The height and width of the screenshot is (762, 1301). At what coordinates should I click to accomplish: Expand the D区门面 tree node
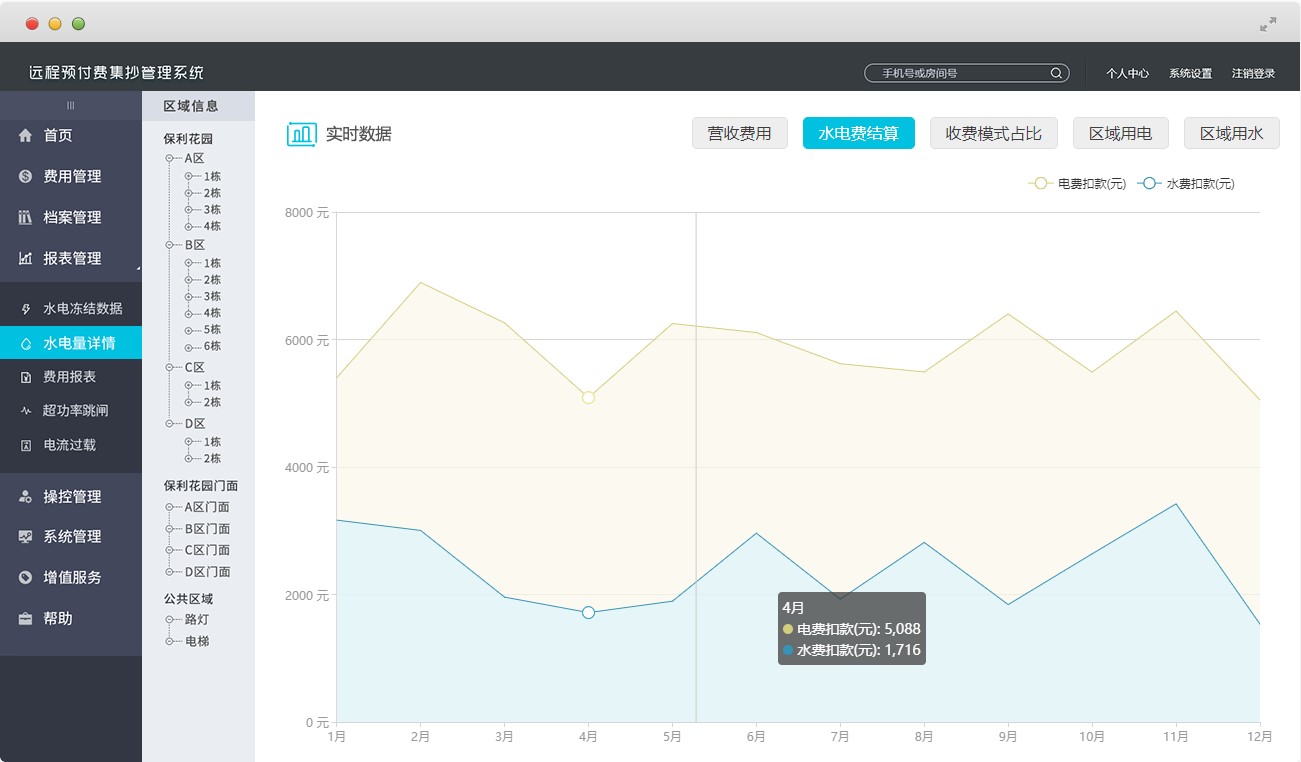[170, 572]
